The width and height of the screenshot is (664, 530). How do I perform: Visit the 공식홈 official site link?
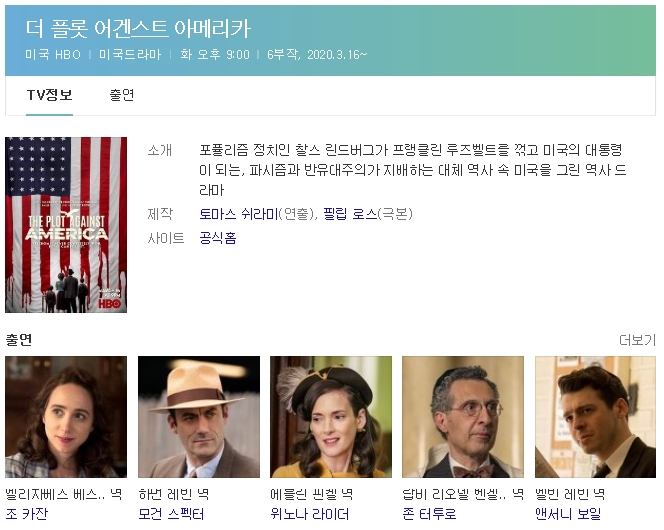click(218, 238)
